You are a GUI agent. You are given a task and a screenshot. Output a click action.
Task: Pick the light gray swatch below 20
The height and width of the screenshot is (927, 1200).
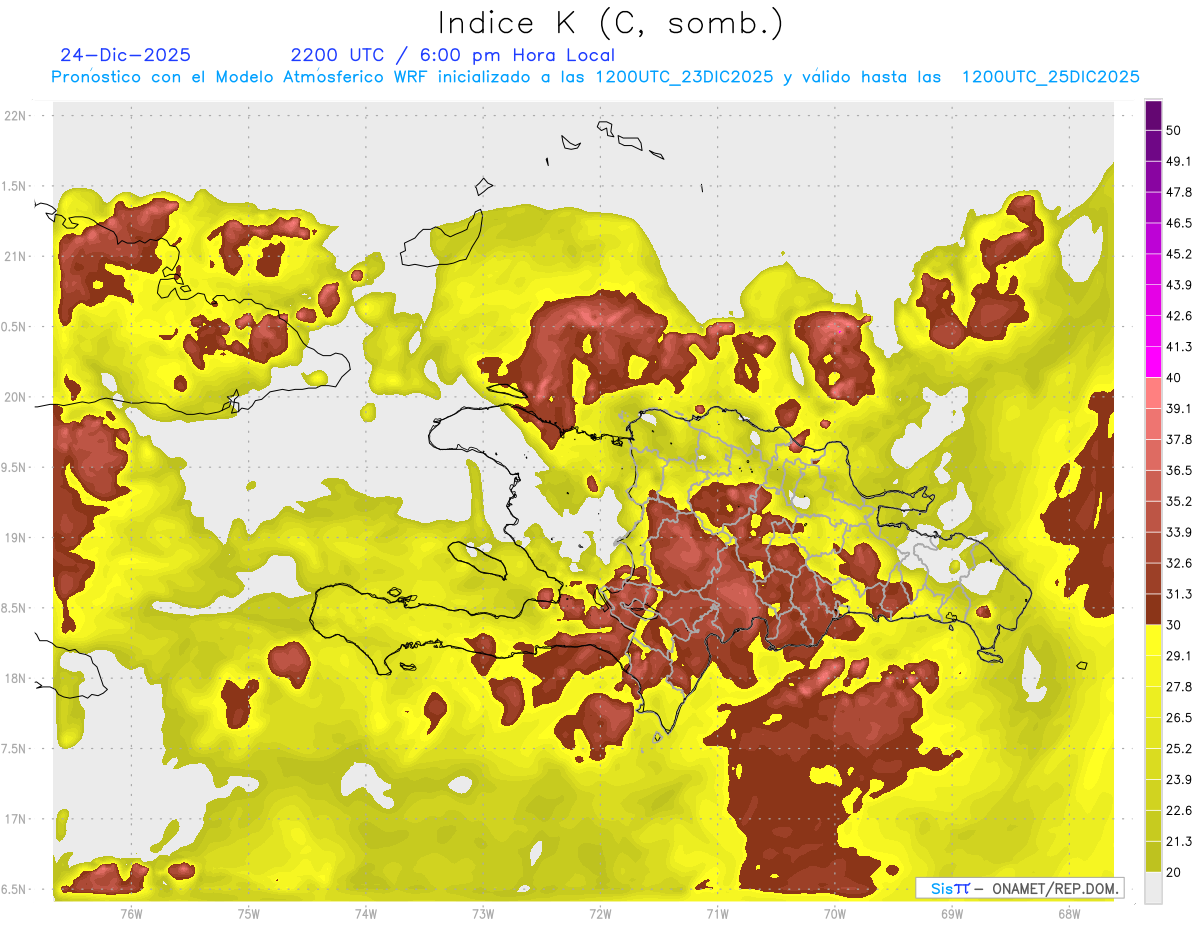pos(1153,888)
